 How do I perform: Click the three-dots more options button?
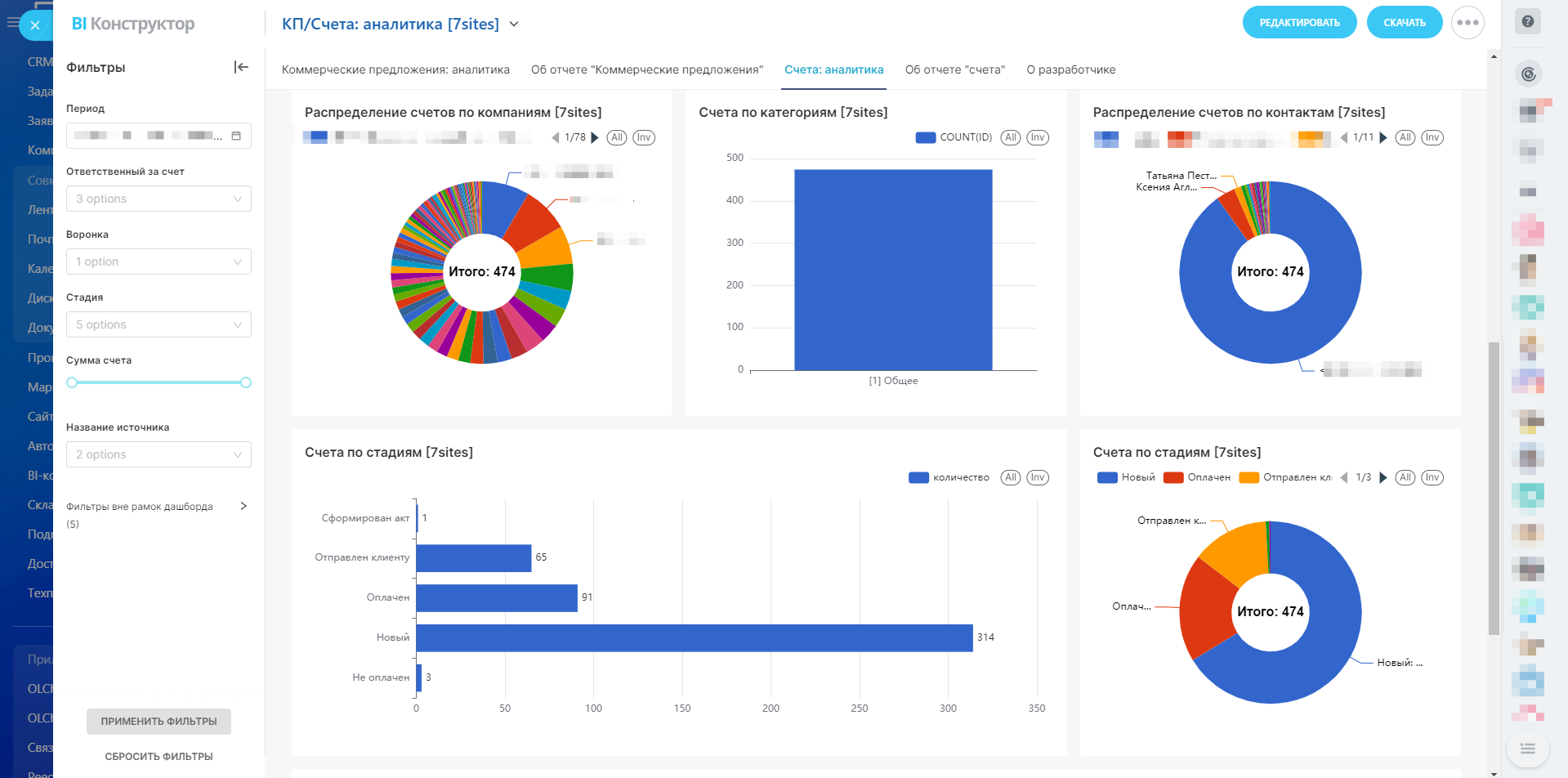(x=1467, y=23)
